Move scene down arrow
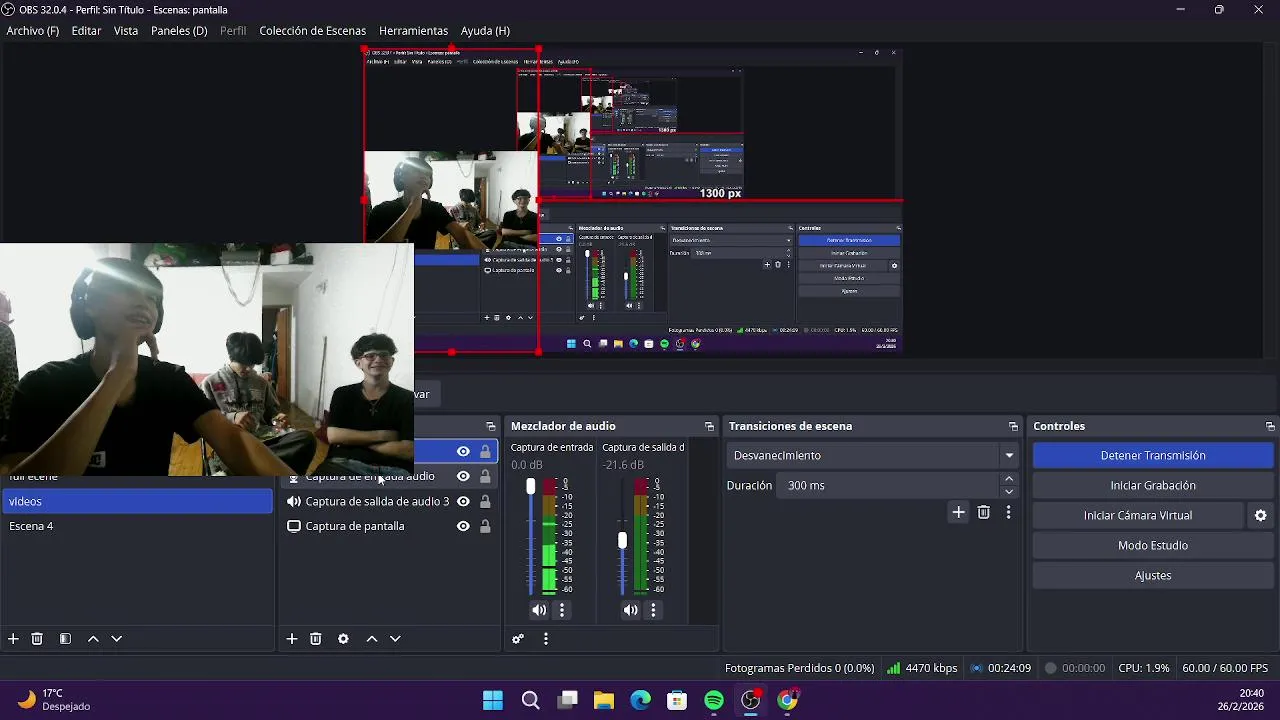The height and width of the screenshot is (720, 1280). (116, 639)
